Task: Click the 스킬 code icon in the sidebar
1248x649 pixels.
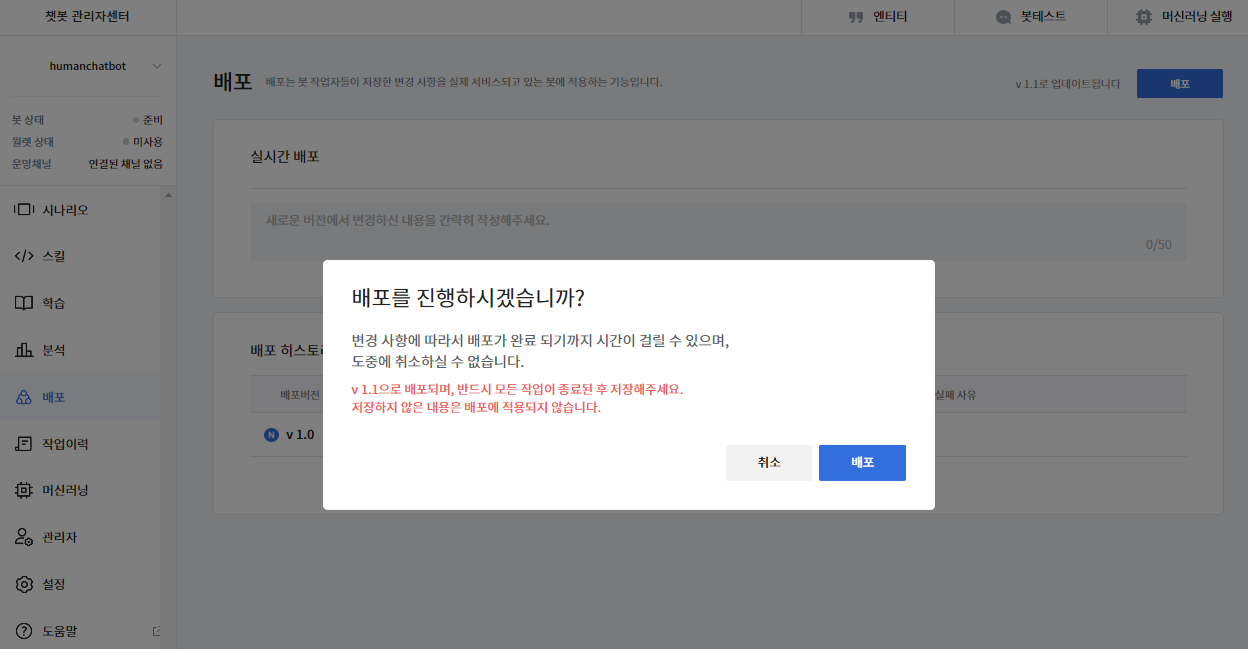Action: pos(24,256)
